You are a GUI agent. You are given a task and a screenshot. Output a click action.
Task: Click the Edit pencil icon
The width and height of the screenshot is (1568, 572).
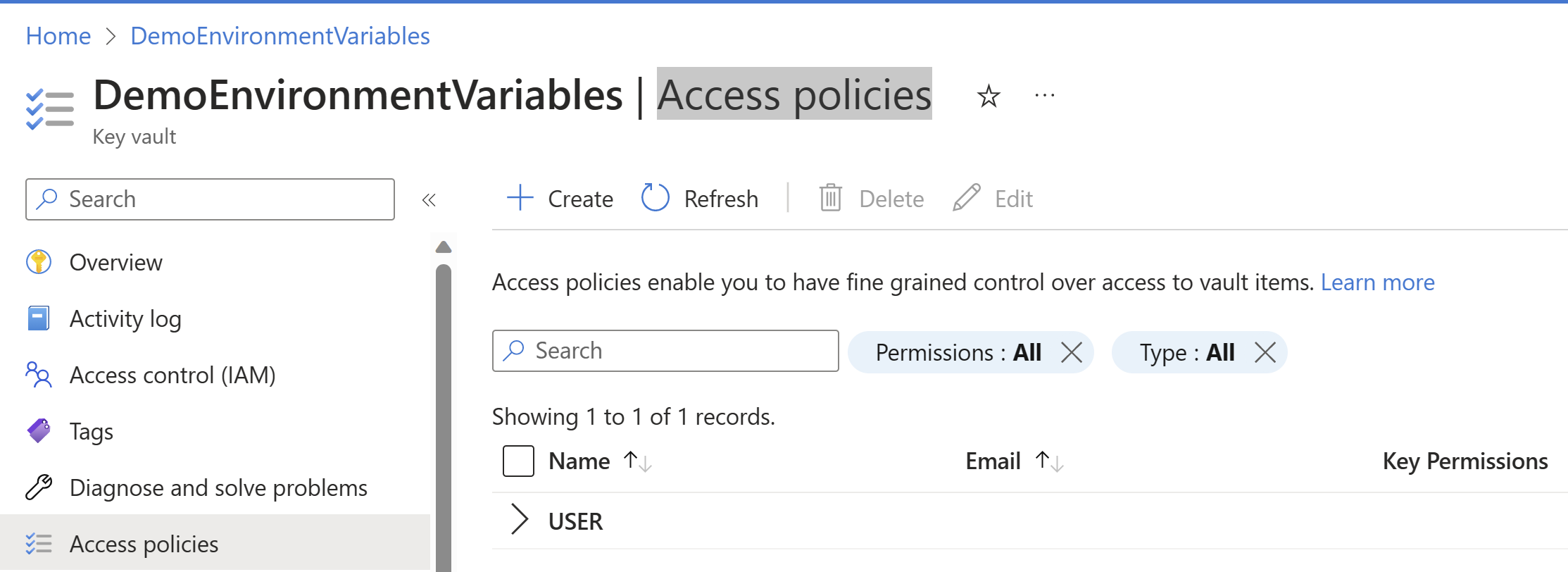coord(967,198)
